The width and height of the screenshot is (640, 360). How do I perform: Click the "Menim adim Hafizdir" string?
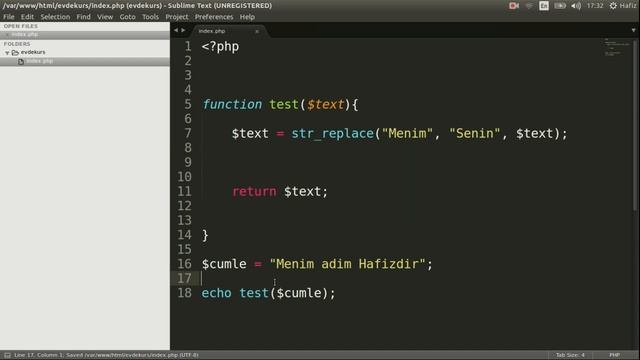point(347,264)
